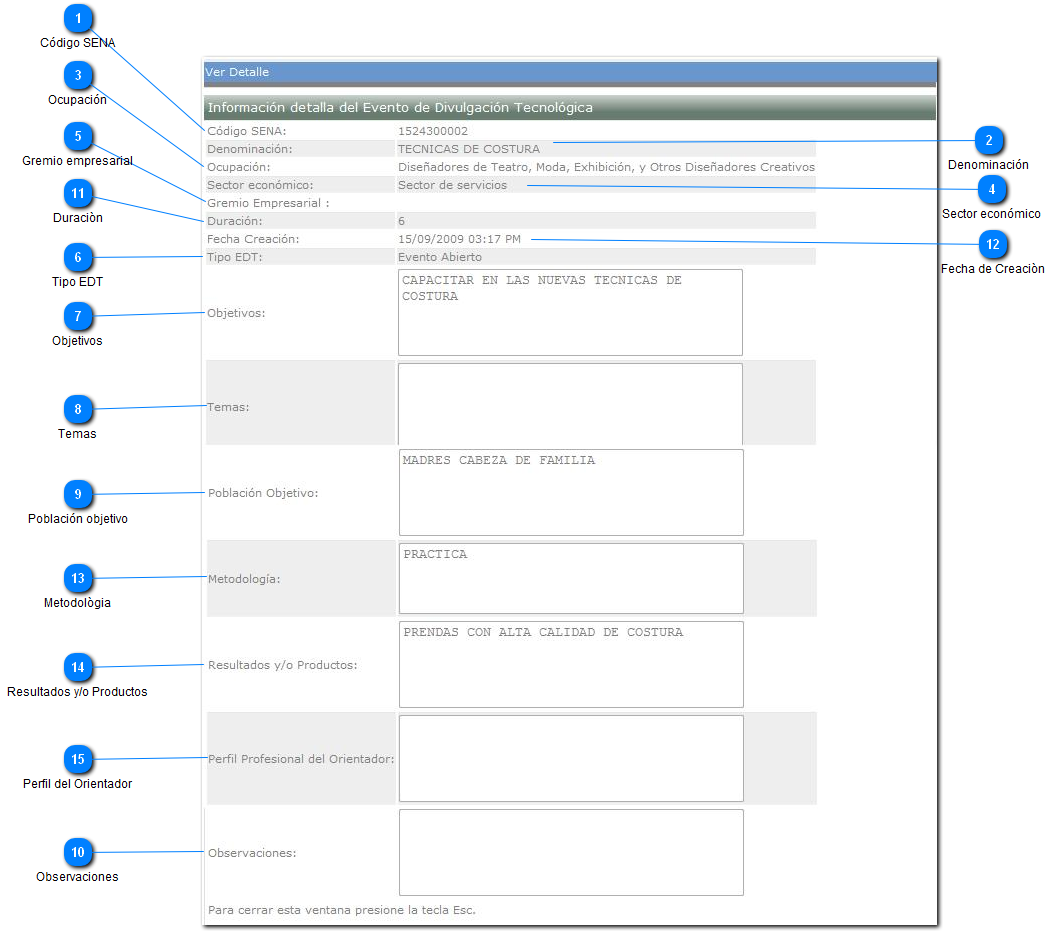
Task: Select the date 15/09/2009 03:17 PM
Action: tap(459, 239)
